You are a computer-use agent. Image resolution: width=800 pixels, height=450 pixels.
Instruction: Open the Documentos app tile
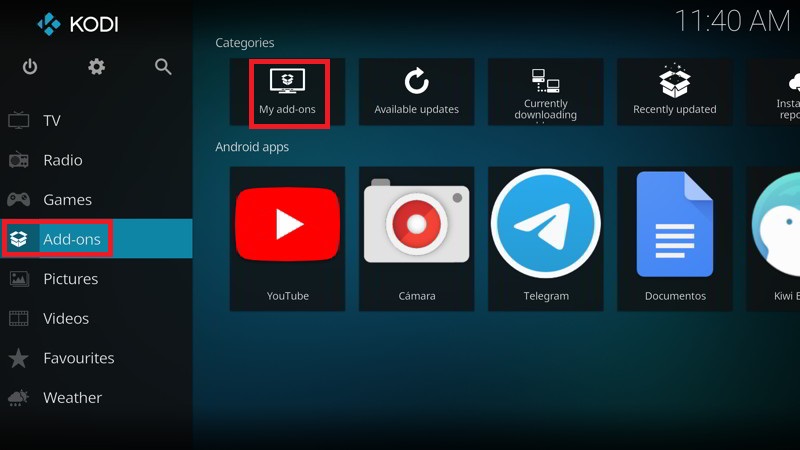(x=674, y=238)
